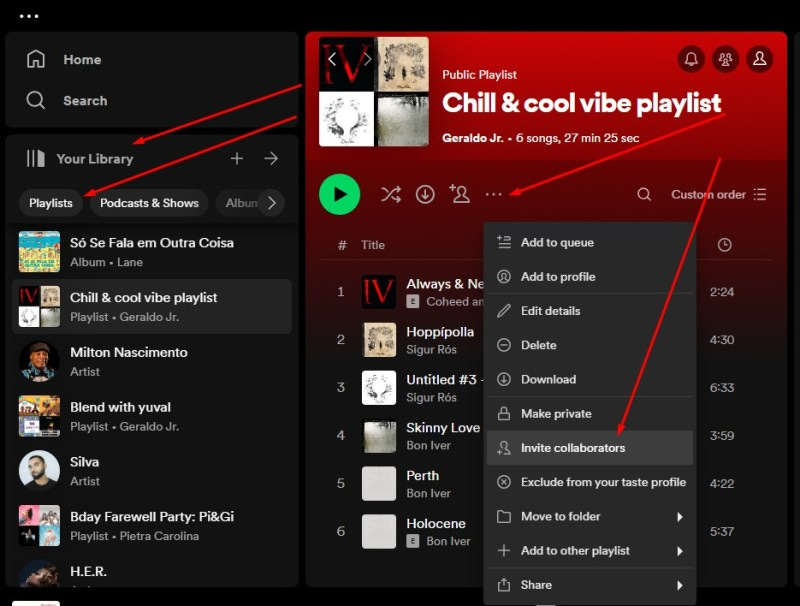Switch to Podcasts & Shows filter
The height and width of the screenshot is (606, 800).
[148, 203]
